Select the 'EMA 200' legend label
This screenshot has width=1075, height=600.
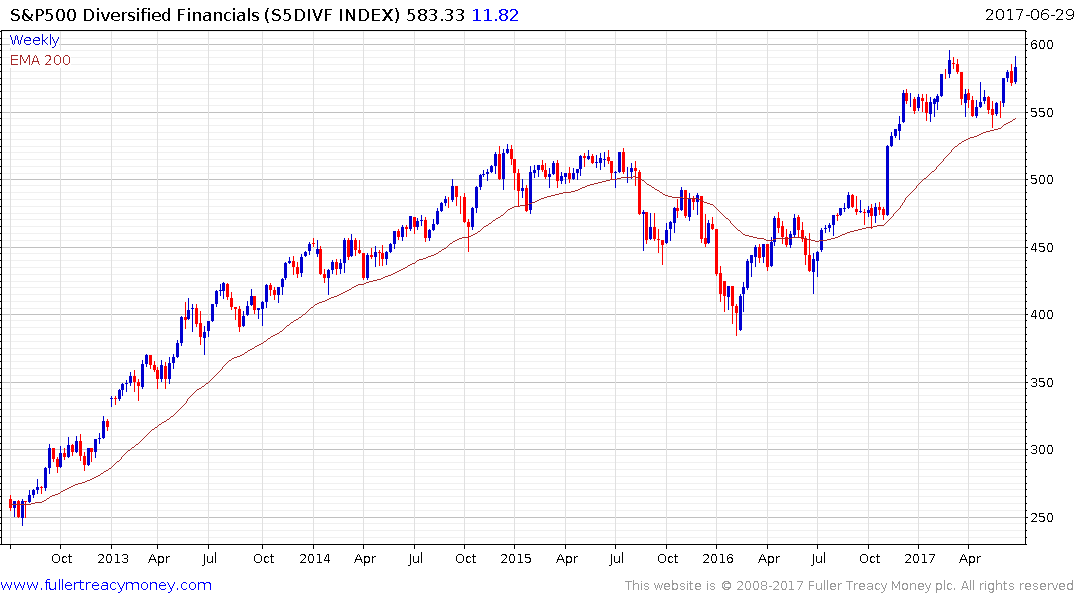(40, 60)
